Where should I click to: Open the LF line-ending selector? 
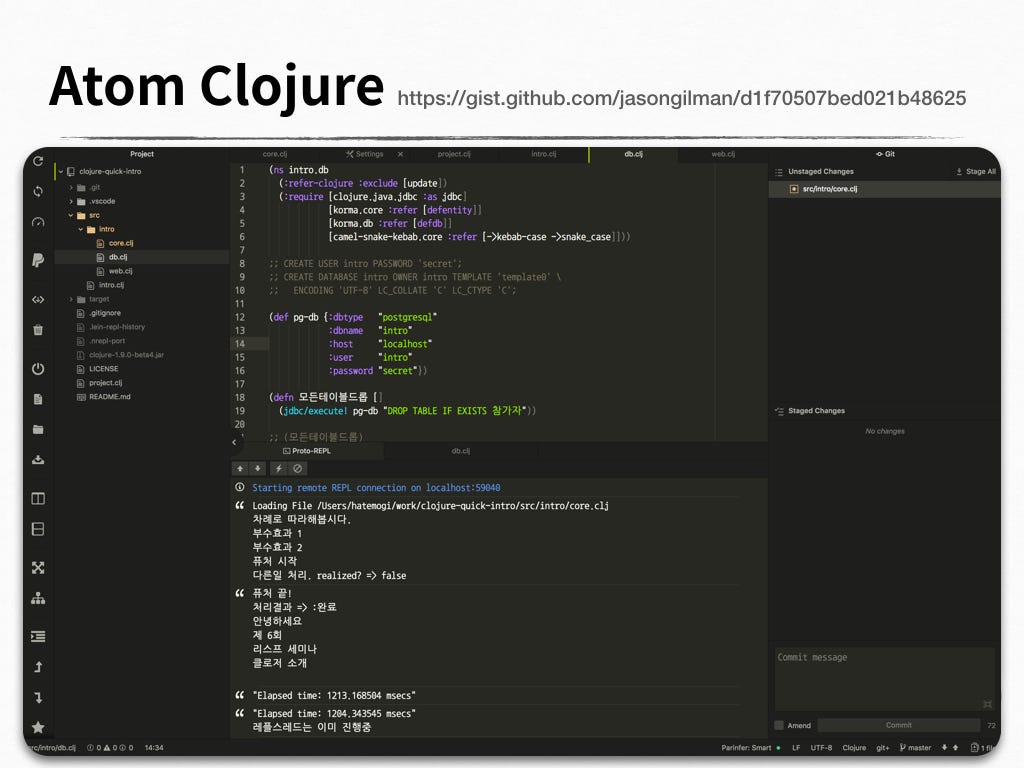(796, 748)
